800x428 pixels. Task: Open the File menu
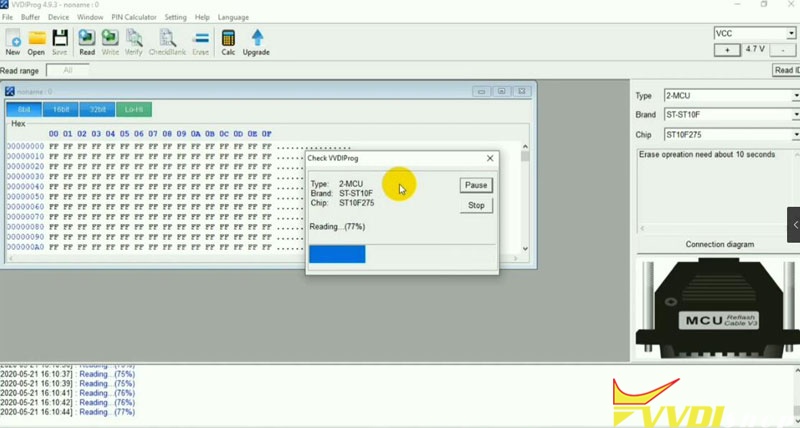[x=8, y=17]
